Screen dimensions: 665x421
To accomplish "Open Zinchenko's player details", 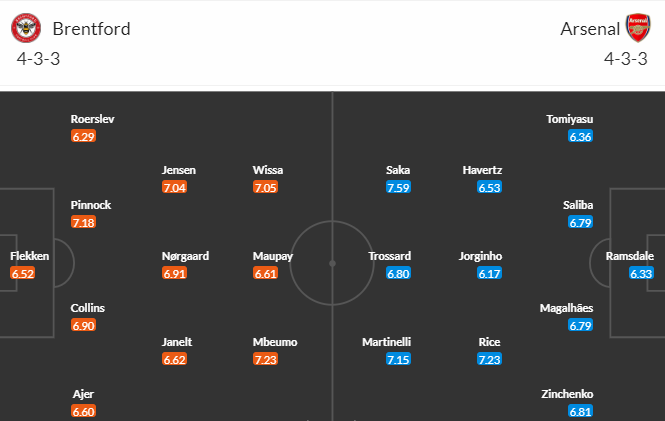I will point(567,394).
